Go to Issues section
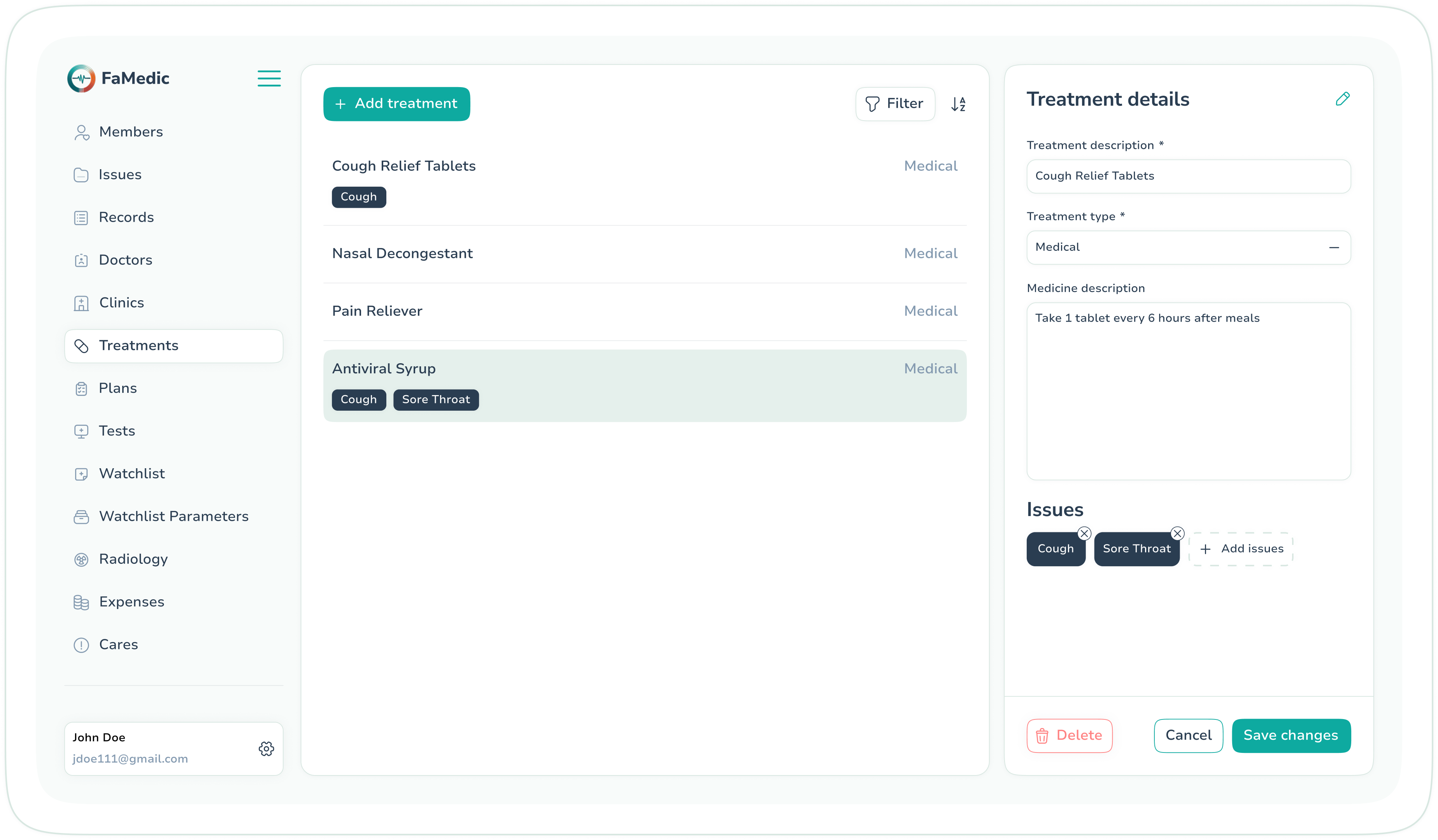 point(174,175)
